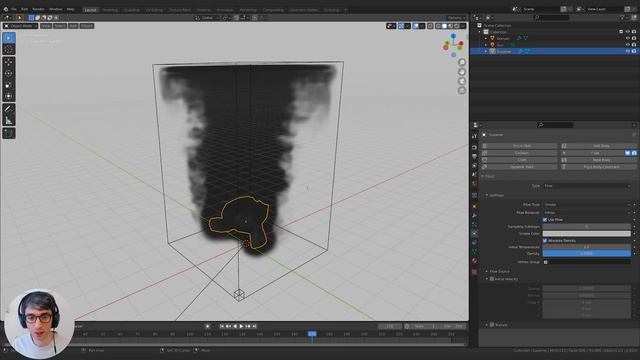Image resolution: width=640 pixels, height=360 pixels.
Task: Enable the Initial Velocity checkbox
Action: (492, 279)
